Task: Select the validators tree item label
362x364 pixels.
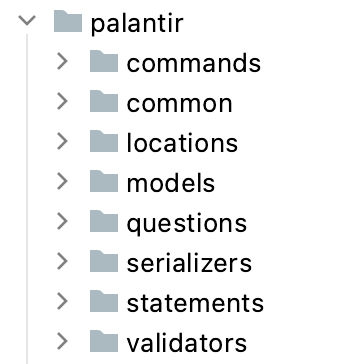Action: [x=187, y=343]
